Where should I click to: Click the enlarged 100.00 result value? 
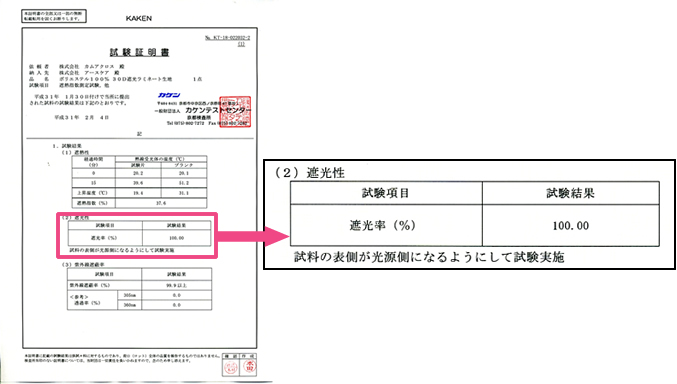point(571,225)
